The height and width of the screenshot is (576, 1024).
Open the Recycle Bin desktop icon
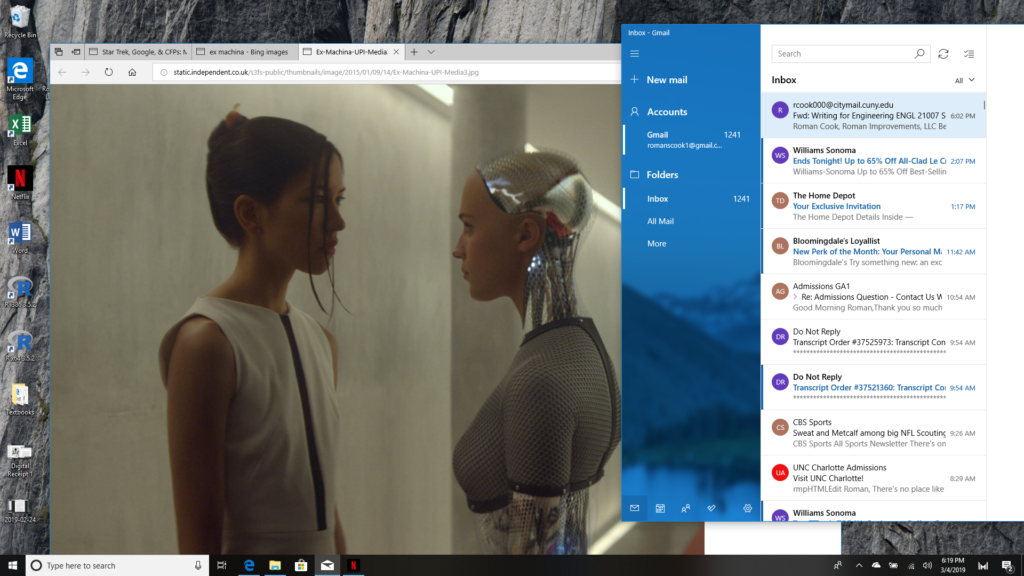(20, 21)
